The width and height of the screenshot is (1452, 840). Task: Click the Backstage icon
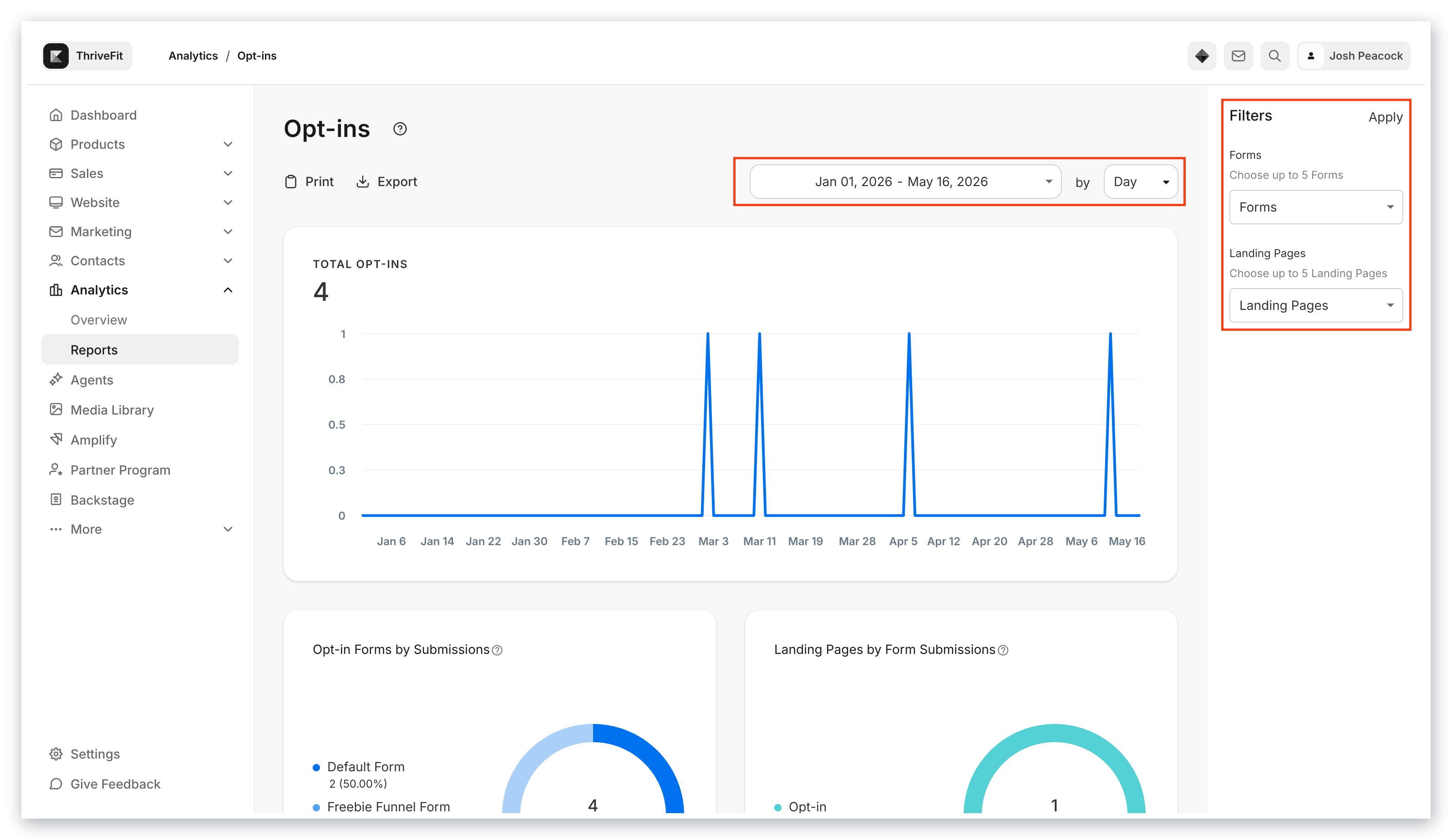[56, 500]
